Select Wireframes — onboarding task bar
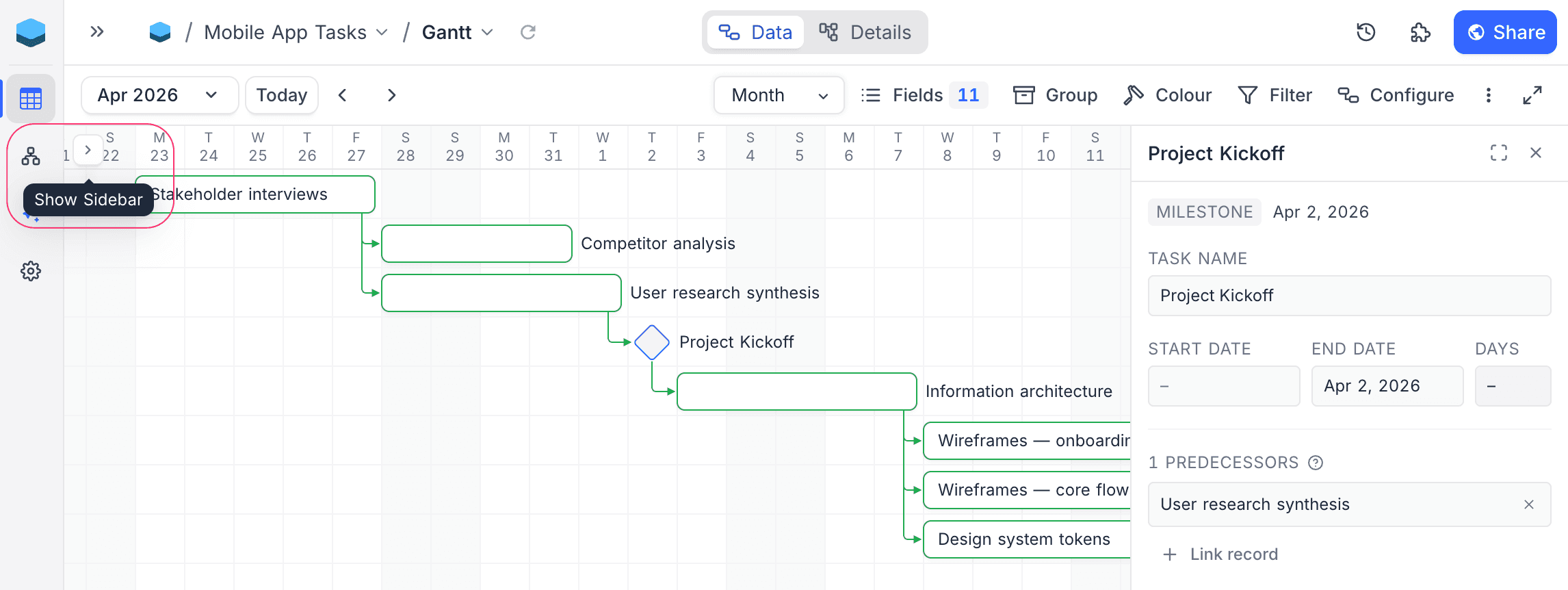 point(1027,441)
